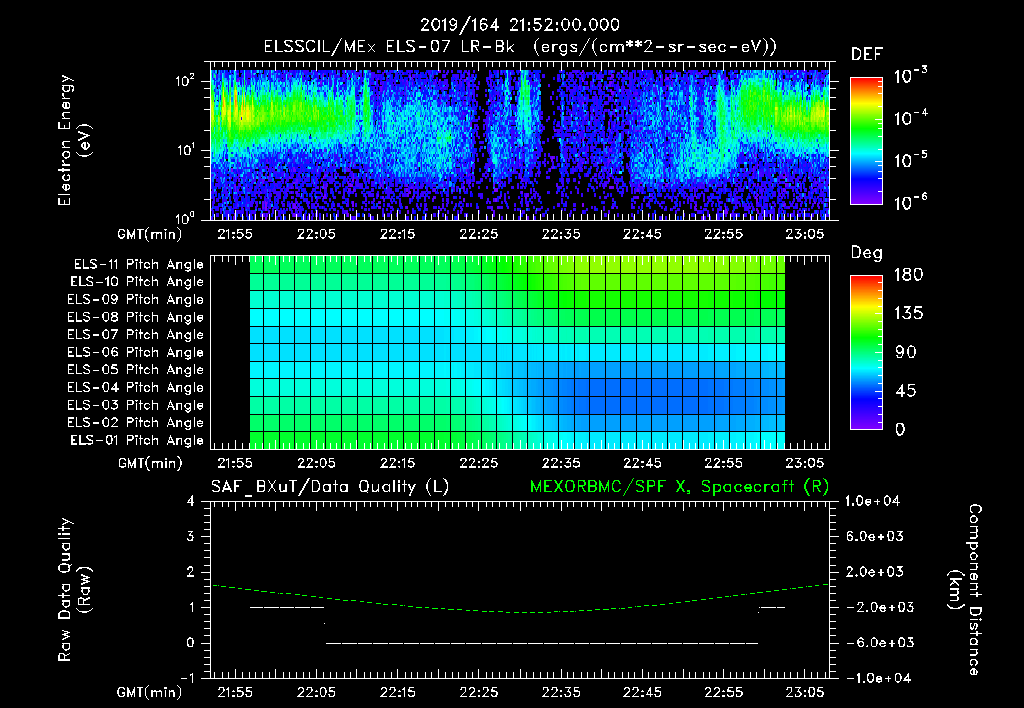This screenshot has height=708, width=1024.
Task: Click the green MEXORBMC/SPF X, Spacecraft (R) legend
Action: (679, 487)
